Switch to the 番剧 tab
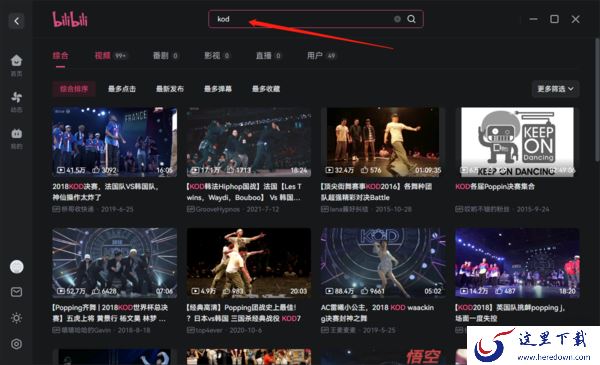Screen dimensions: 600x365 point(165,56)
